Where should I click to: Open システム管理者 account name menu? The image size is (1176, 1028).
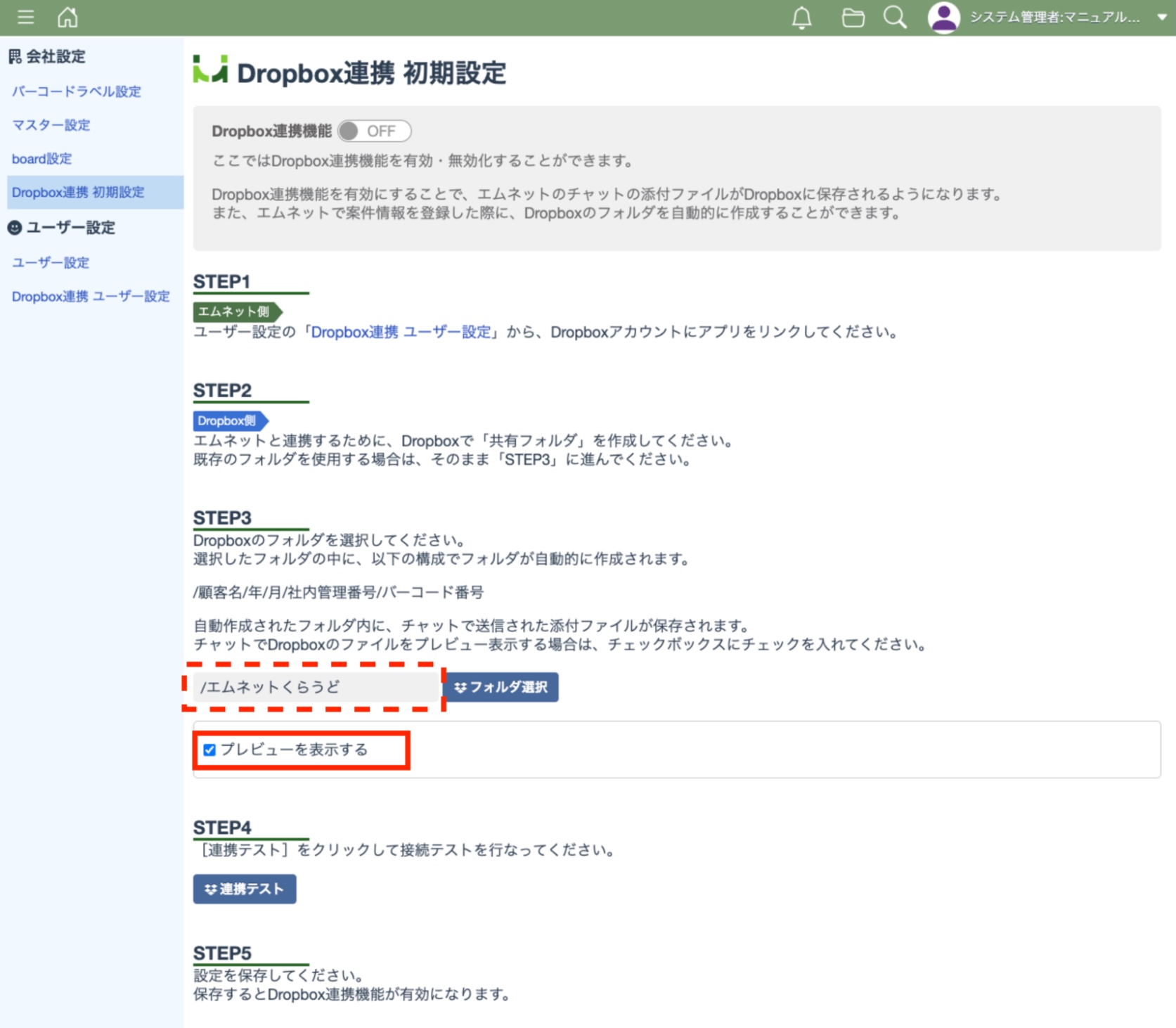coord(1054,18)
